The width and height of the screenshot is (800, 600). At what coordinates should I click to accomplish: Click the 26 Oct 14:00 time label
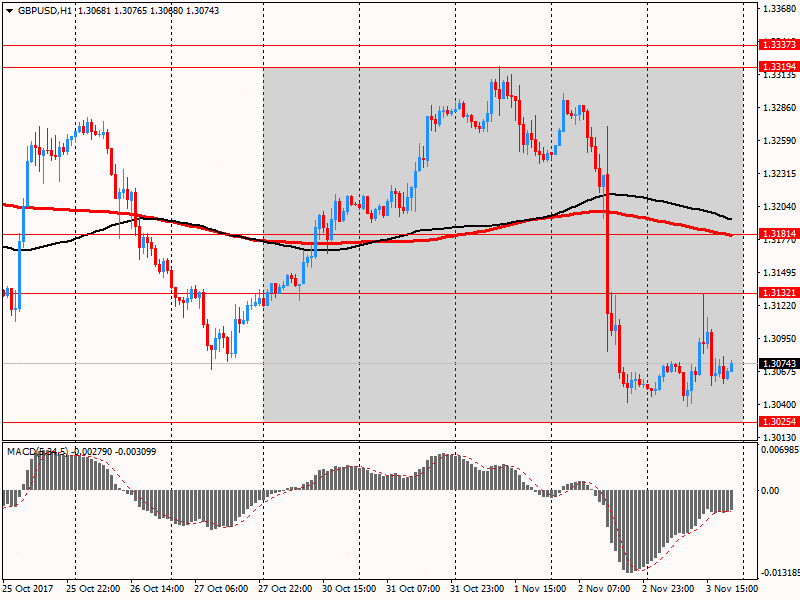(157, 589)
